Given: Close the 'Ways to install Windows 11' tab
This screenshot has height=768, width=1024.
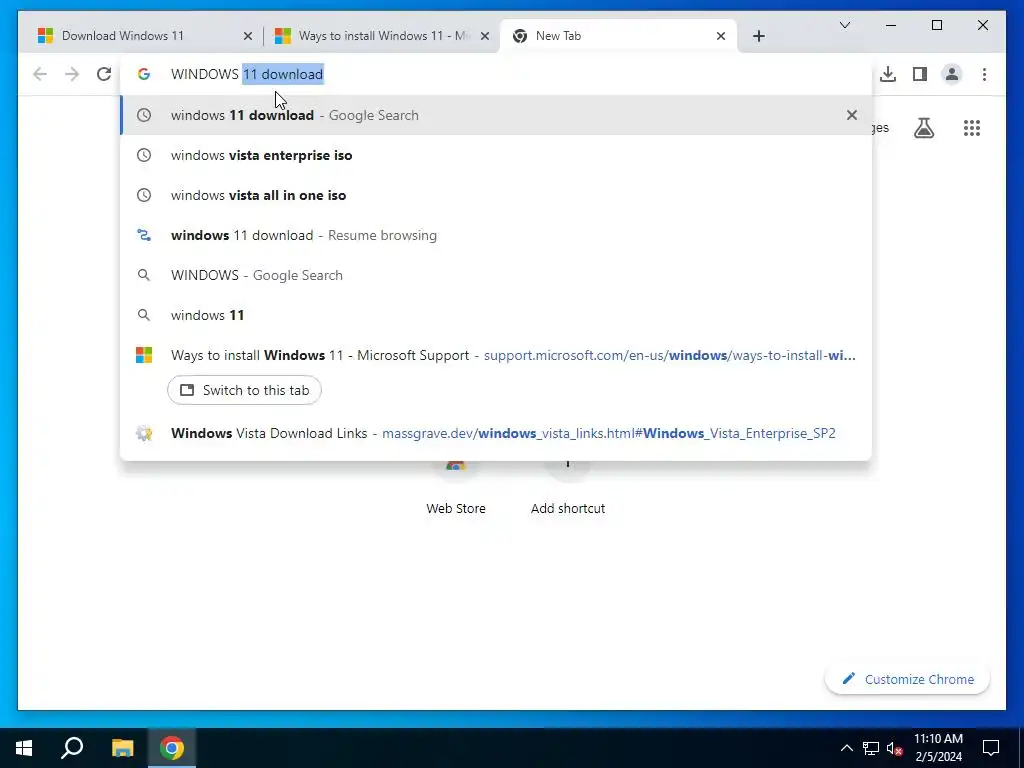Looking at the screenshot, I should pyautogui.click(x=485, y=36).
